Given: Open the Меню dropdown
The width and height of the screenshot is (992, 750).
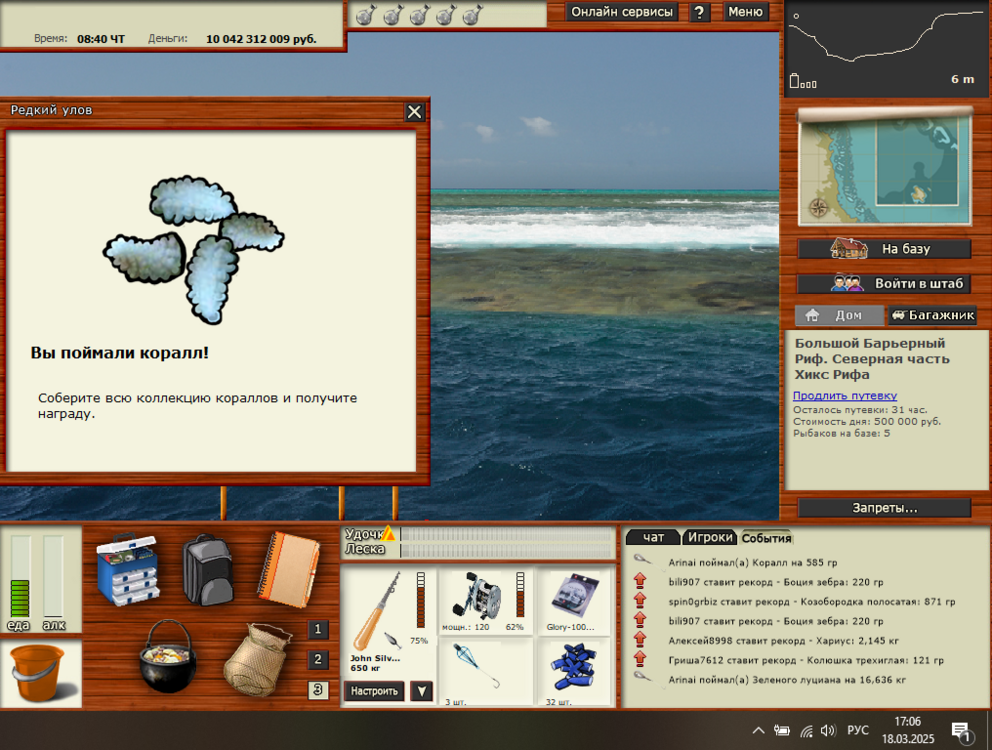Looking at the screenshot, I should [745, 12].
